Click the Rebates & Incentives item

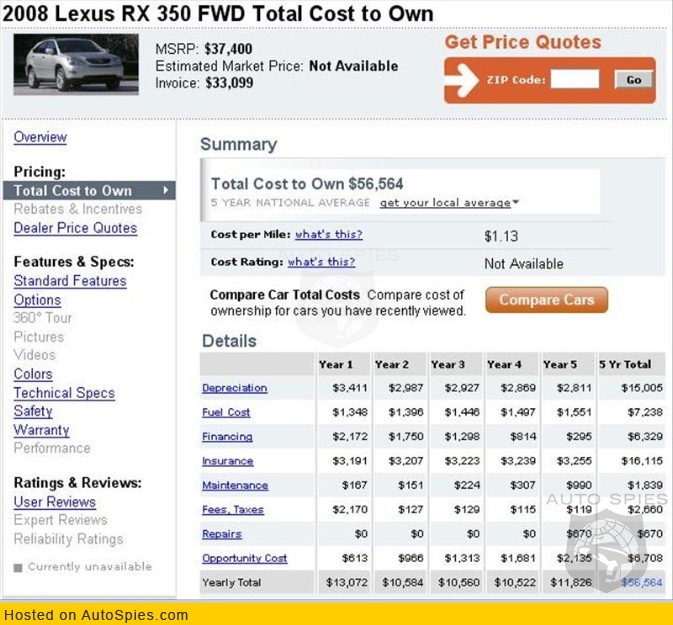point(78,209)
